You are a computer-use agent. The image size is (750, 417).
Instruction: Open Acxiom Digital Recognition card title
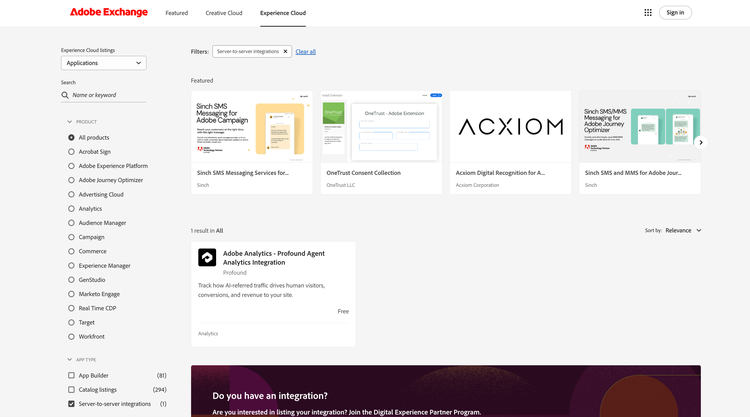[x=500, y=173]
